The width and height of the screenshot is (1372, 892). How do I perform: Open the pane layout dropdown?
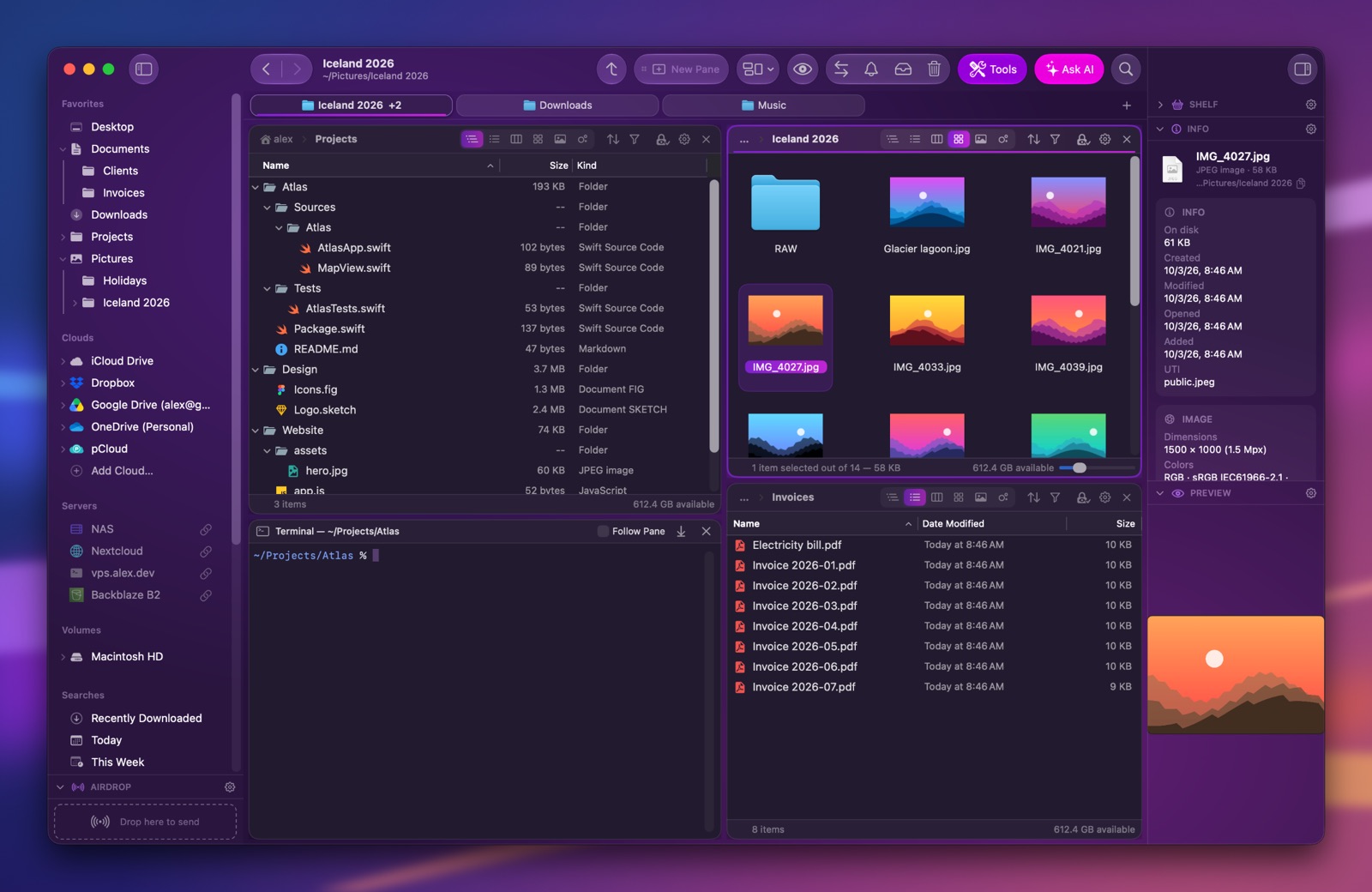758,69
